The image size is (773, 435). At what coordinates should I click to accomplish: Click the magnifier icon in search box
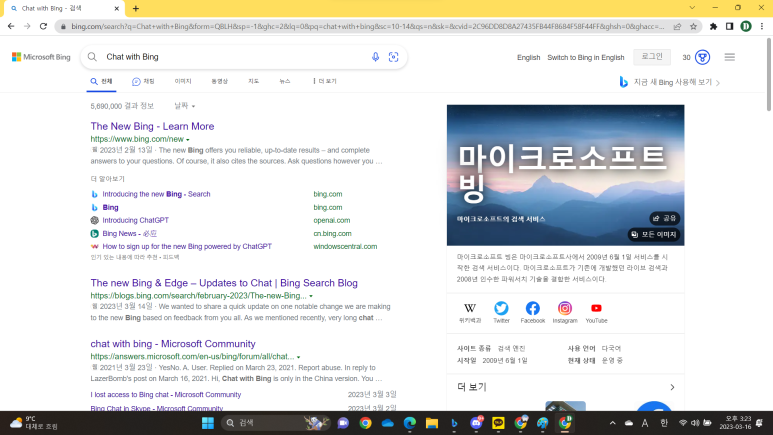point(92,57)
